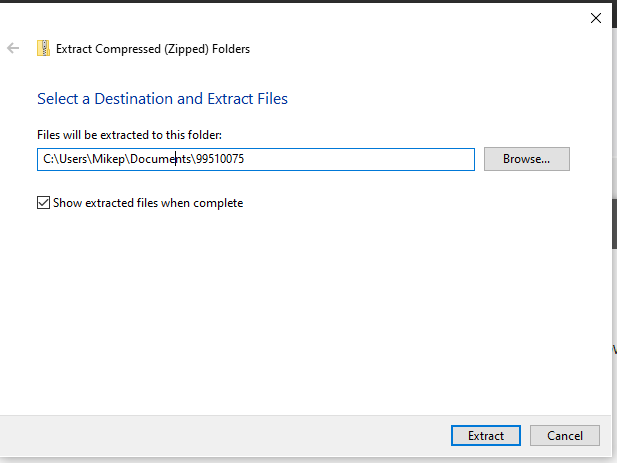Uncheck the Show extracted files checkbox box
This screenshot has width=617, height=463.
43,203
